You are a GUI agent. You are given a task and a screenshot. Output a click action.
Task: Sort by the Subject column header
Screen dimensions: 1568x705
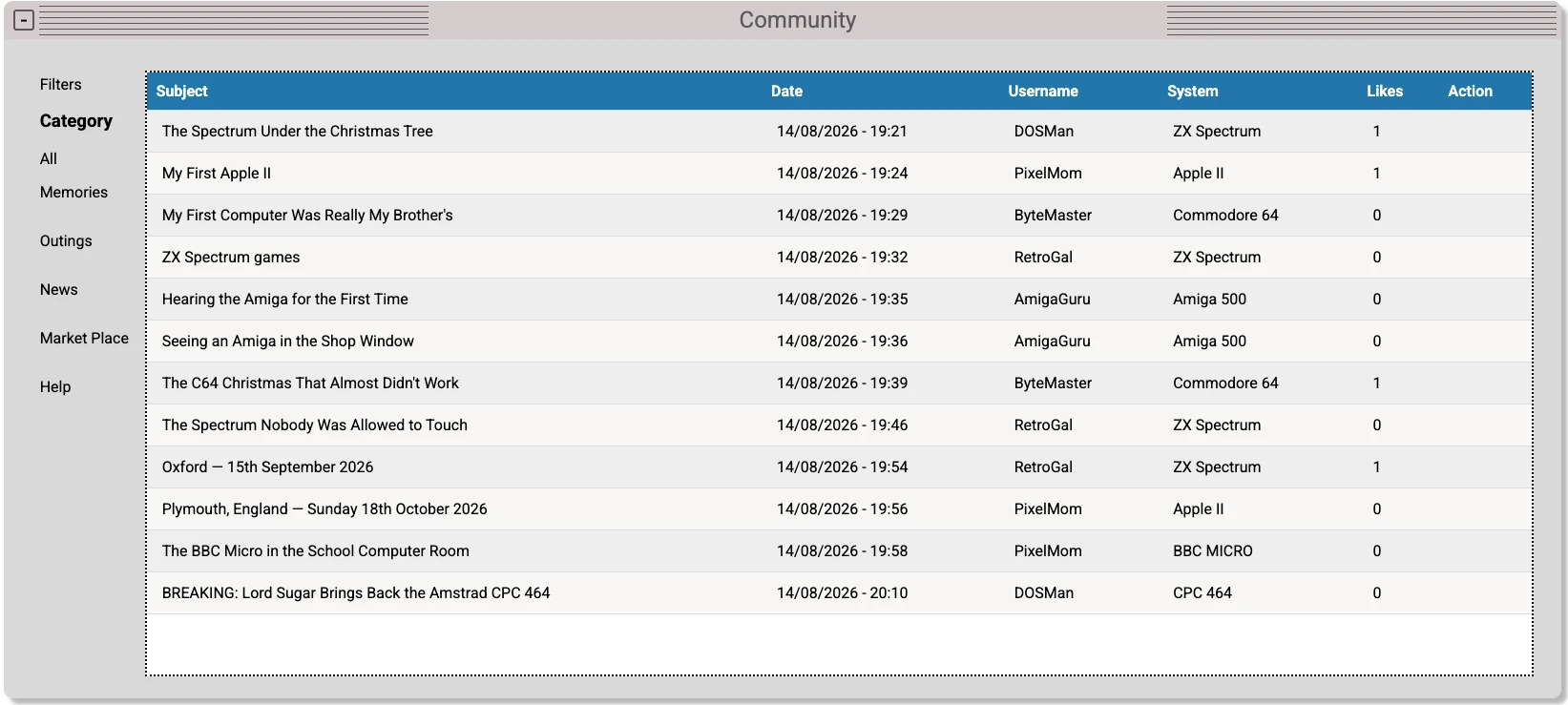click(x=182, y=91)
